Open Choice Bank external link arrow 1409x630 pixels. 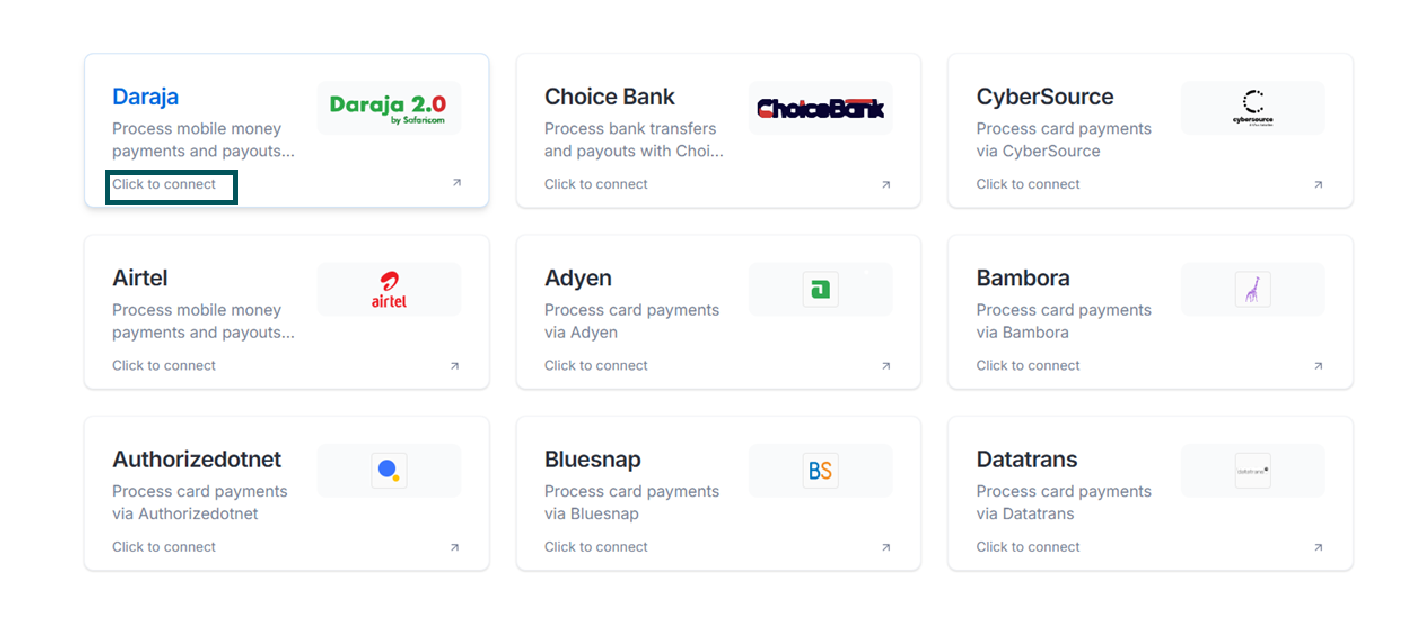tap(886, 184)
